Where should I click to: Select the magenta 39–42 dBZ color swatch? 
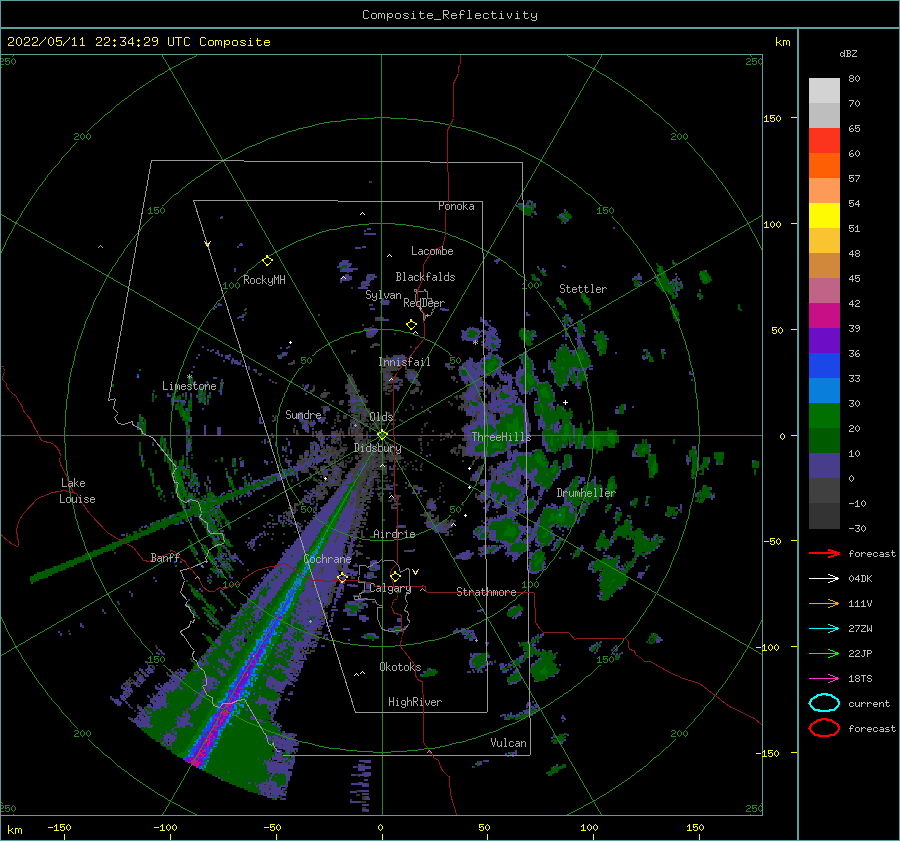point(824,316)
